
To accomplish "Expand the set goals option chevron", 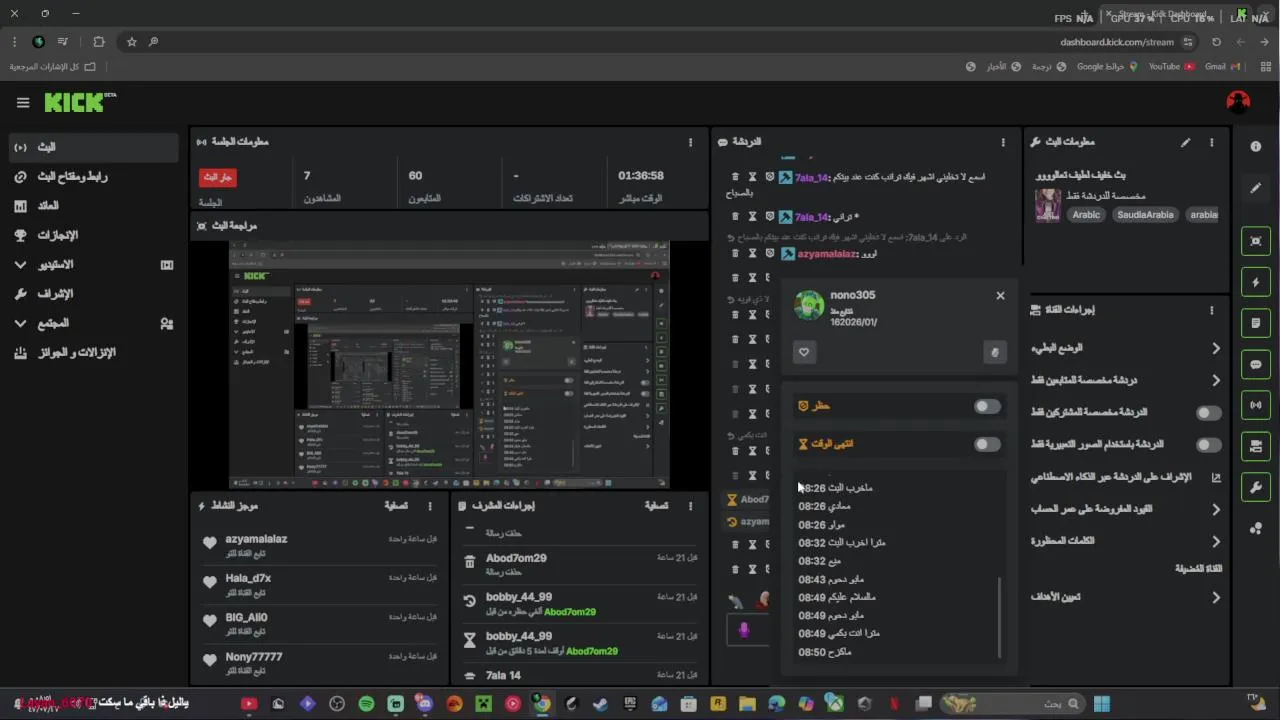I will 1216,597.
